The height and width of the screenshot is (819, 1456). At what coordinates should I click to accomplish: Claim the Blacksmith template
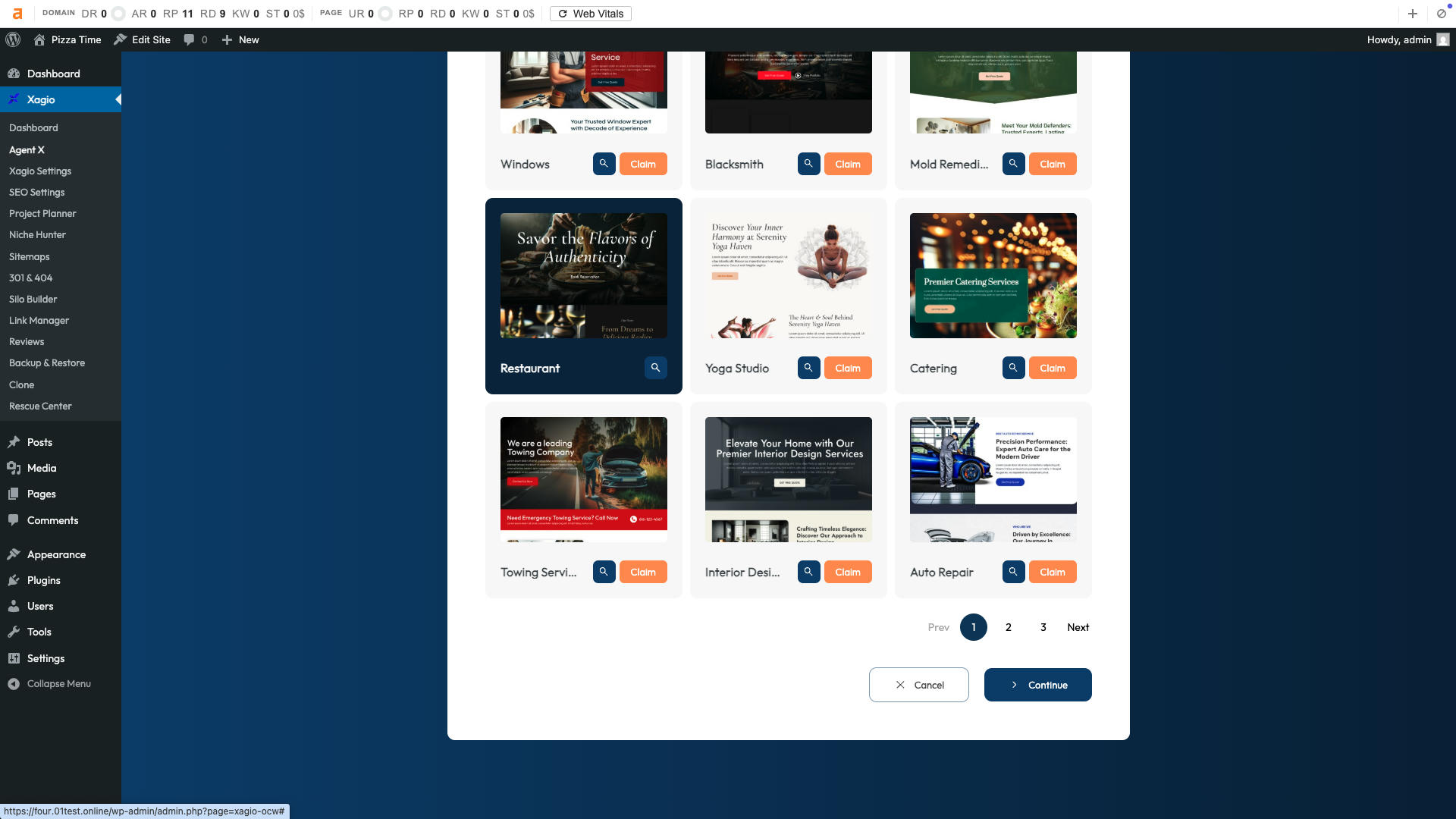[x=848, y=164]
